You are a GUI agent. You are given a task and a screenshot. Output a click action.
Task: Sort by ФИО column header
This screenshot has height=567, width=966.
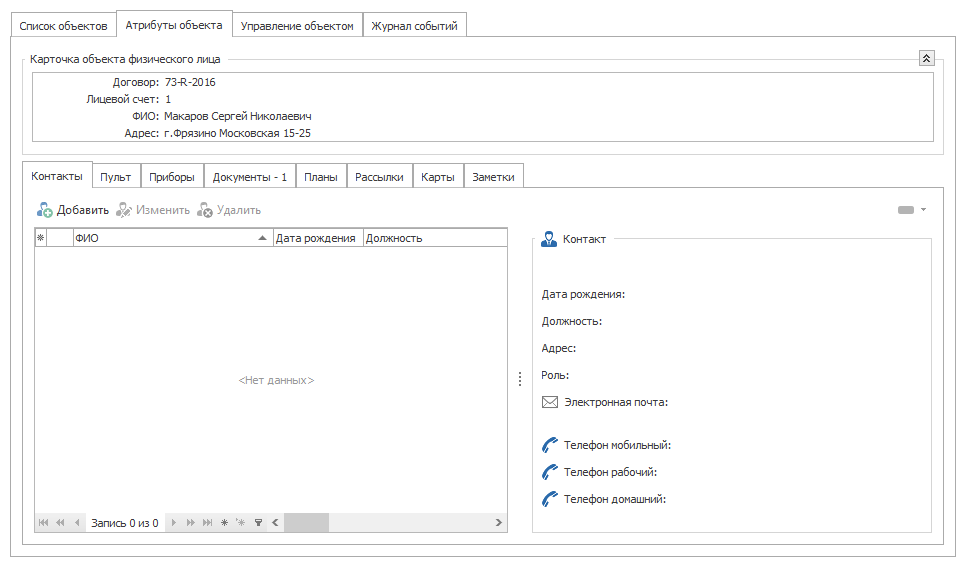click(x=172, y=238)
